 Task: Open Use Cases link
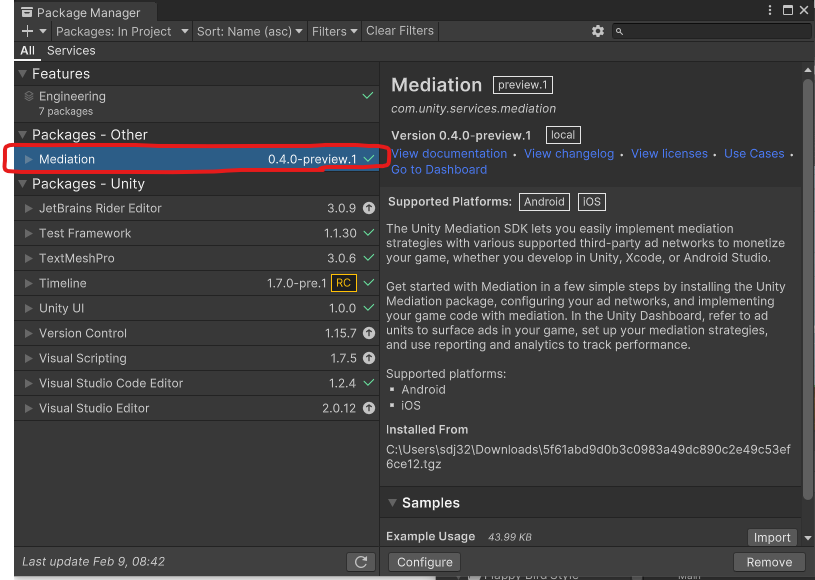[x=754, y=154]
